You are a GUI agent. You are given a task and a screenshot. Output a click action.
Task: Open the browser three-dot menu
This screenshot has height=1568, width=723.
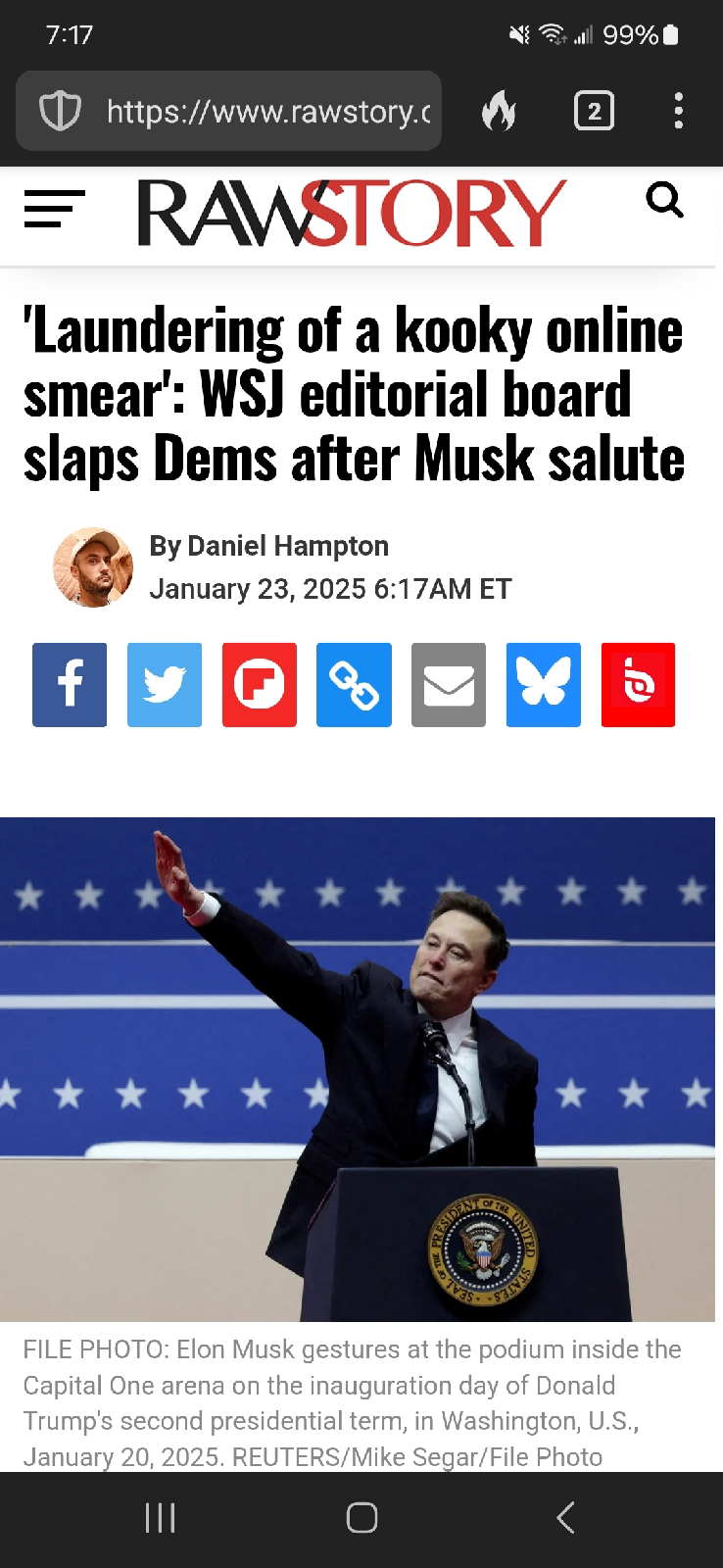[679, 111]
